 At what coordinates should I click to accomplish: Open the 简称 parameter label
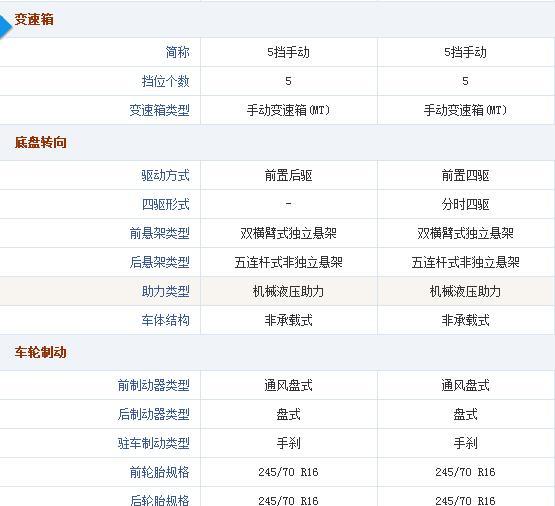pyautogui.click(x=177, y=52)
